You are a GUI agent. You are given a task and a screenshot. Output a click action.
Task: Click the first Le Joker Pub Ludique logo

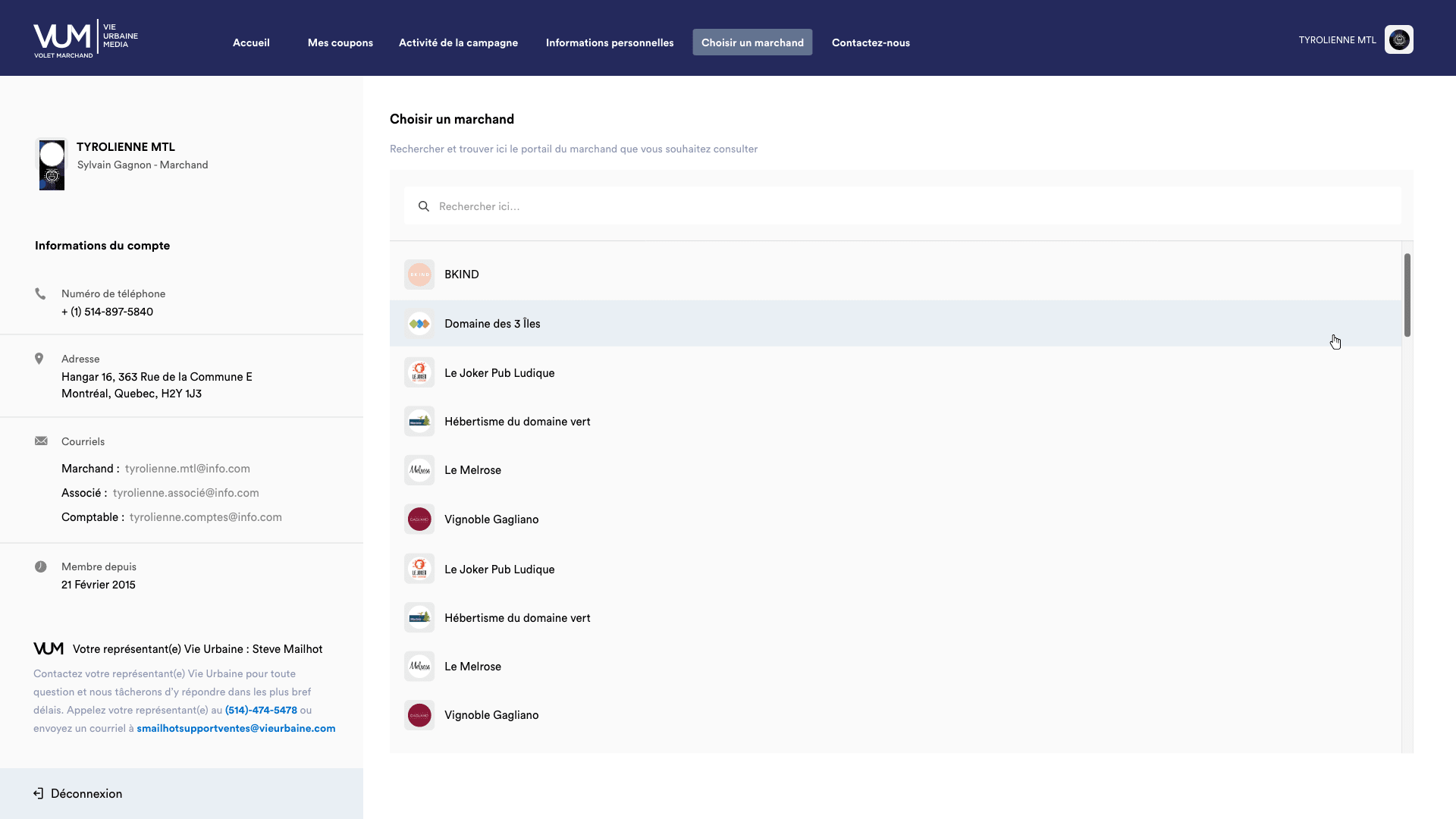coord(419,372)
